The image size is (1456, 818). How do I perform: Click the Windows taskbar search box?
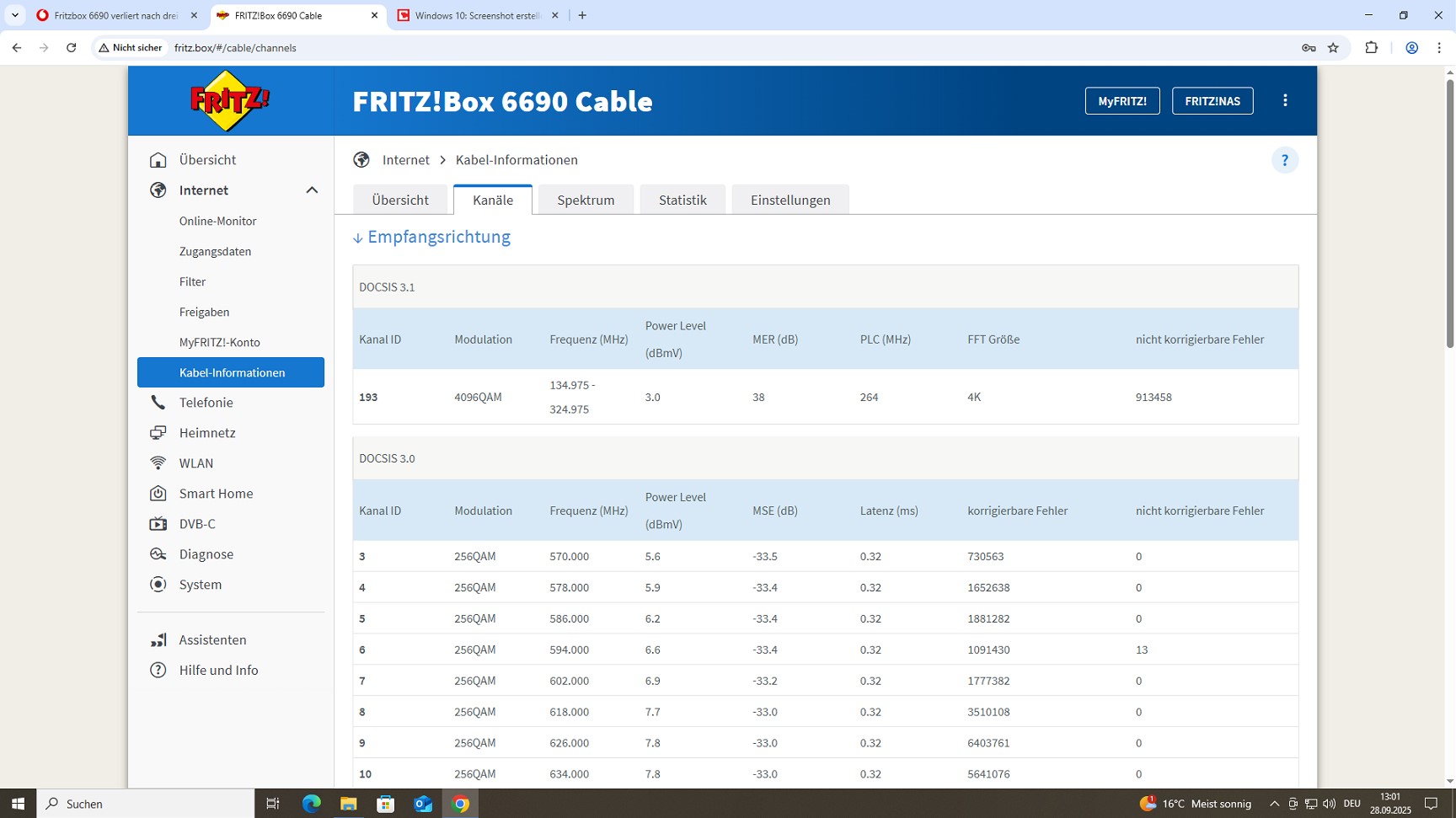click(x=145, y=804)
